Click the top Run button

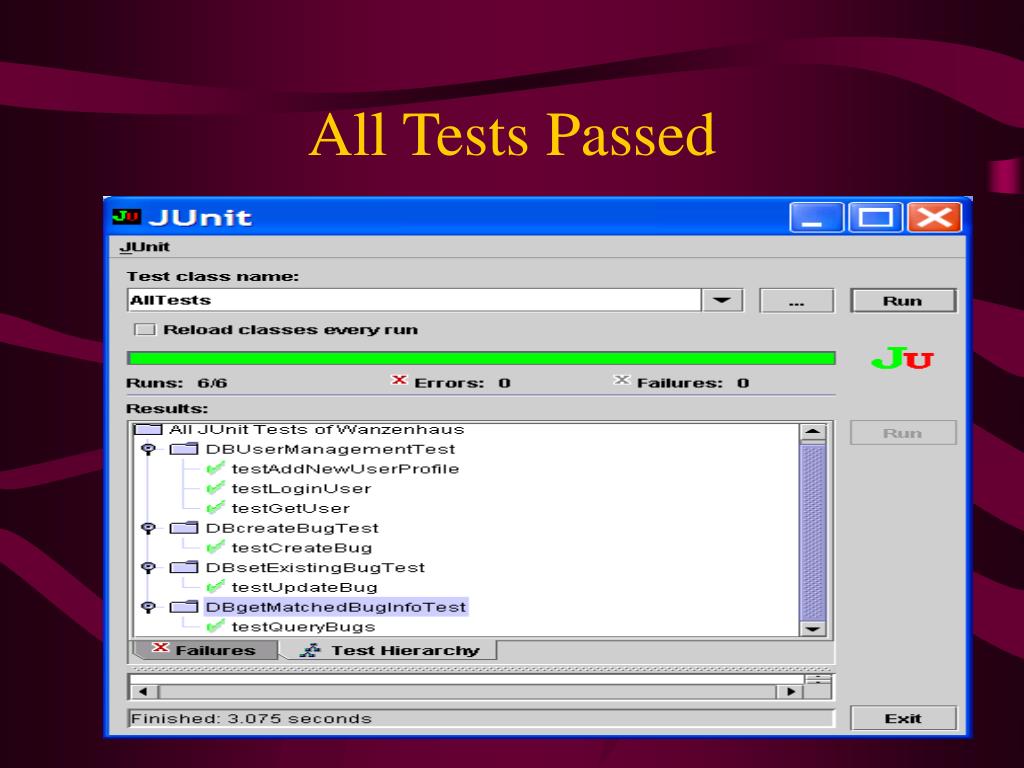(x=903, y=300)
